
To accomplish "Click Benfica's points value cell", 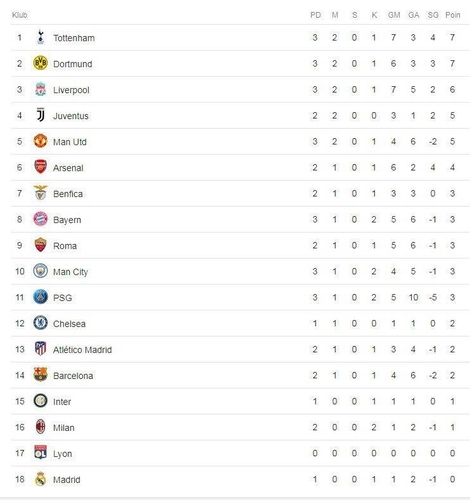I will click(x=452, y=193).
